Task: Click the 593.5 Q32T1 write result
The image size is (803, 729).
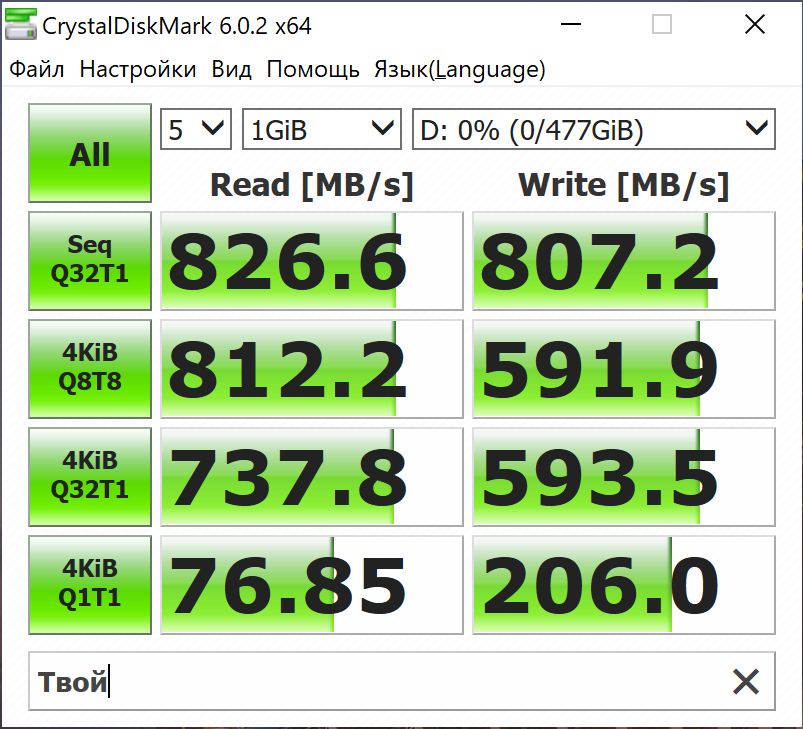Action: (x=624, y=477)
